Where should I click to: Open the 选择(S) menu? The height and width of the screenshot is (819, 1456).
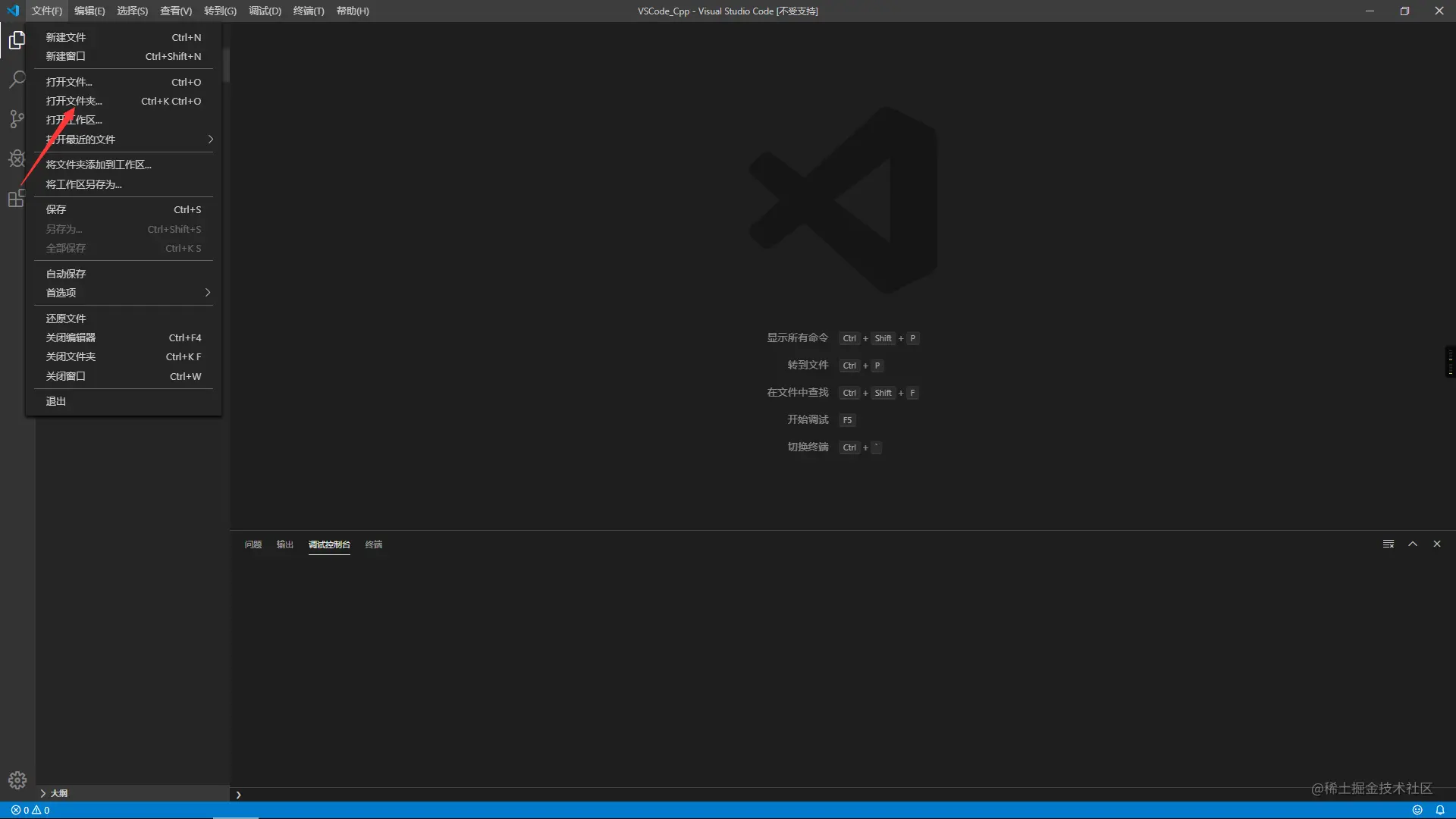coord(133,11)
